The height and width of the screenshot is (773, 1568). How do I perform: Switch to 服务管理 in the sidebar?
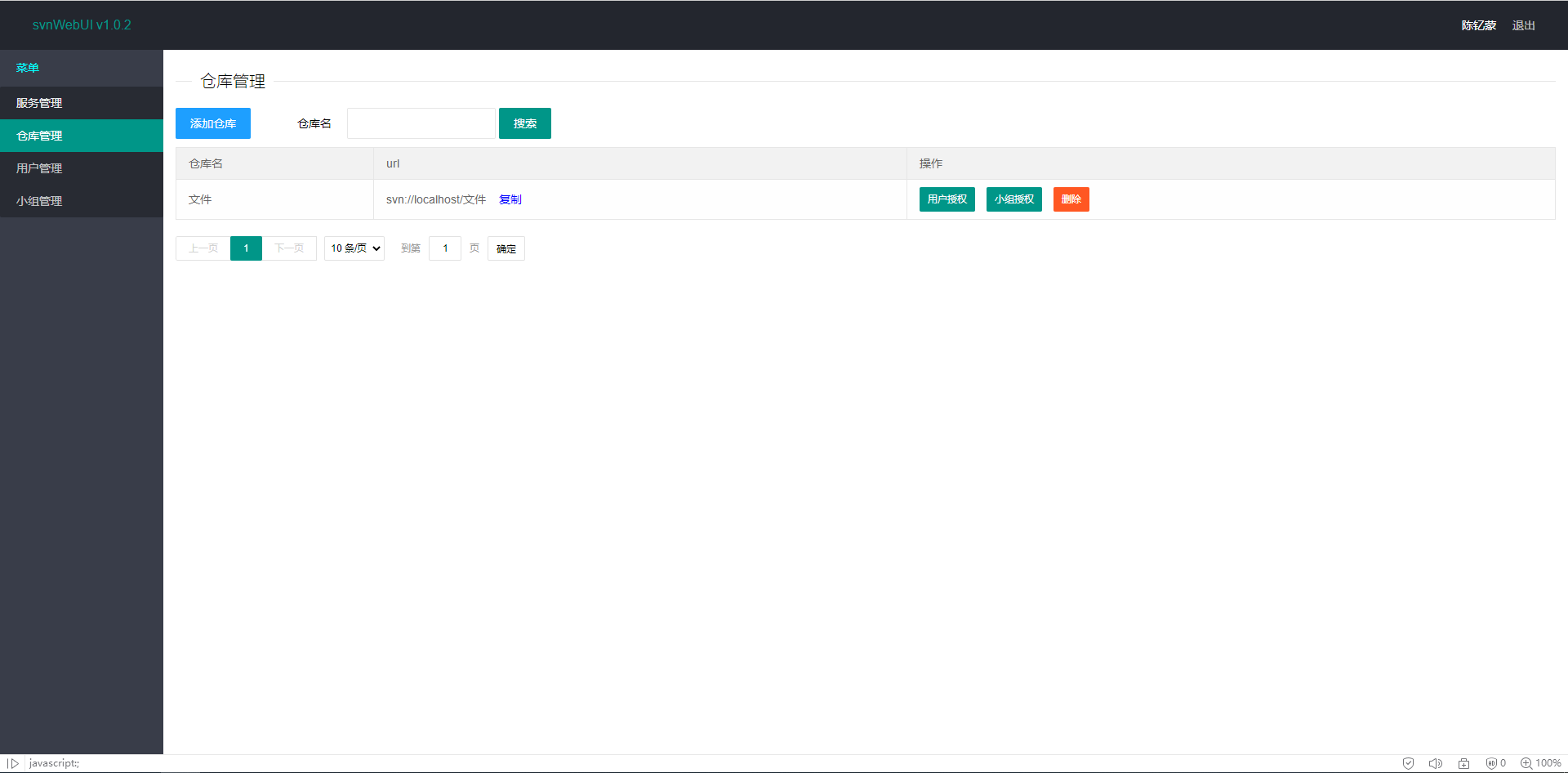[38, 103]
